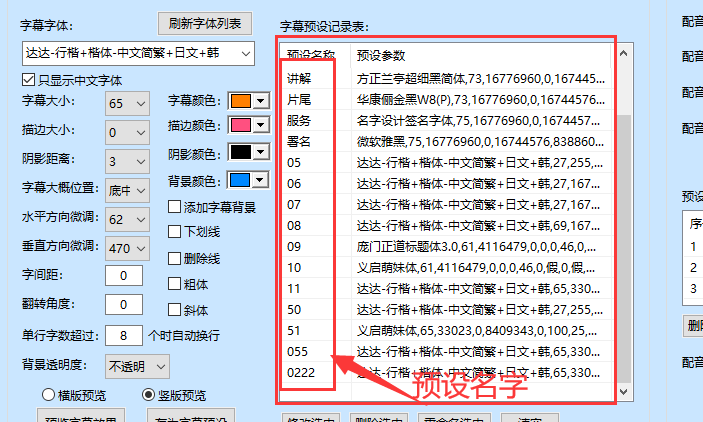Open the 背景透明度 dropdown

click(x=137, y=366)
